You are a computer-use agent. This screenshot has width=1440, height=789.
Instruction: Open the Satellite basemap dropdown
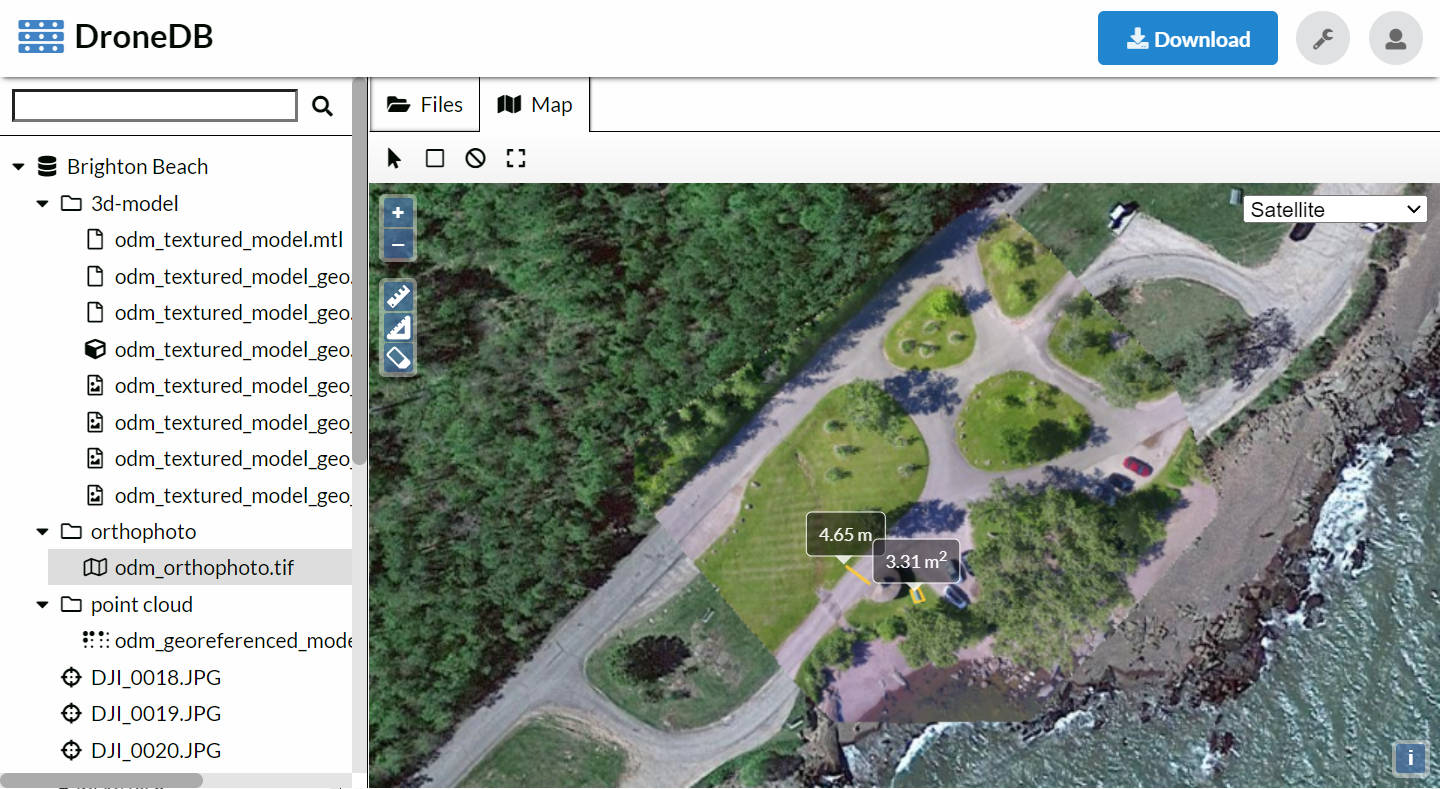pos(1334,209)
